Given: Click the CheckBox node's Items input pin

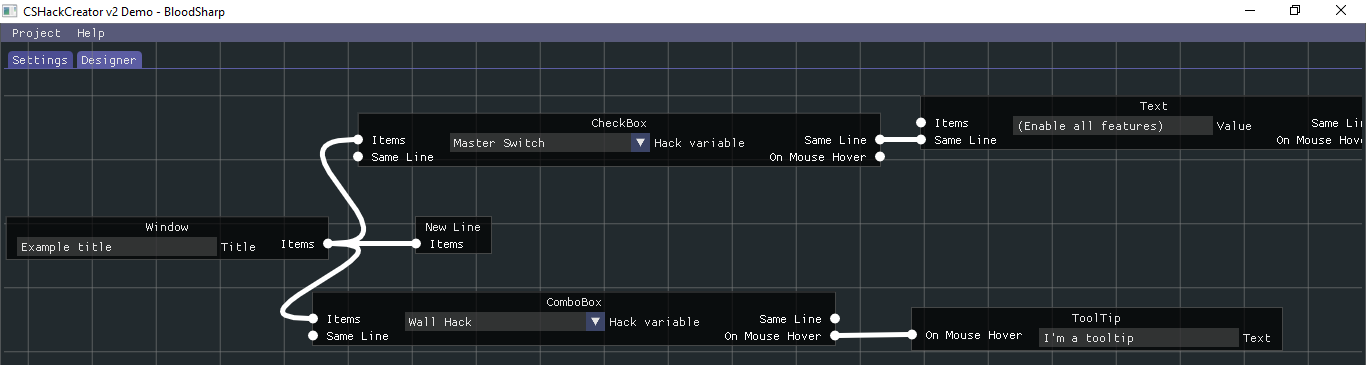Looking at the screenshot, I should point(358,140).
